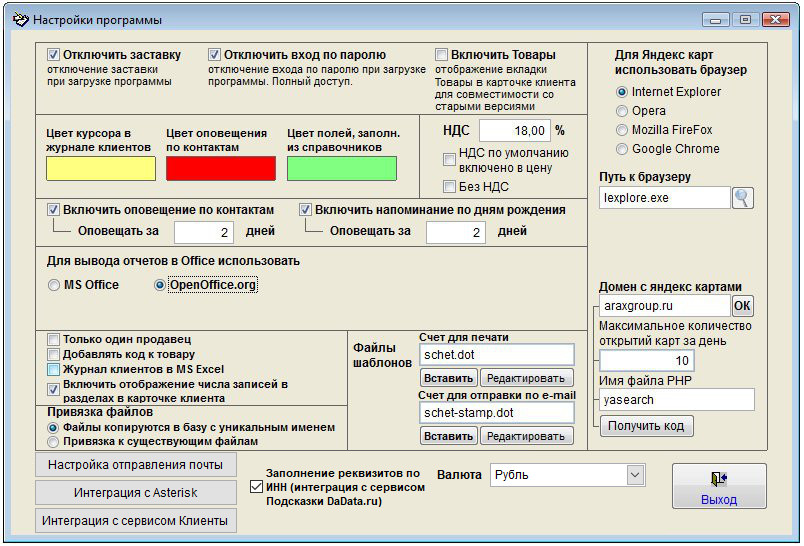The width and height of the screenshot is (804, 546).
Task: Uncheck 'Отключить вход по паролю'
Action: pyautogui.click(x=214, y=54)
